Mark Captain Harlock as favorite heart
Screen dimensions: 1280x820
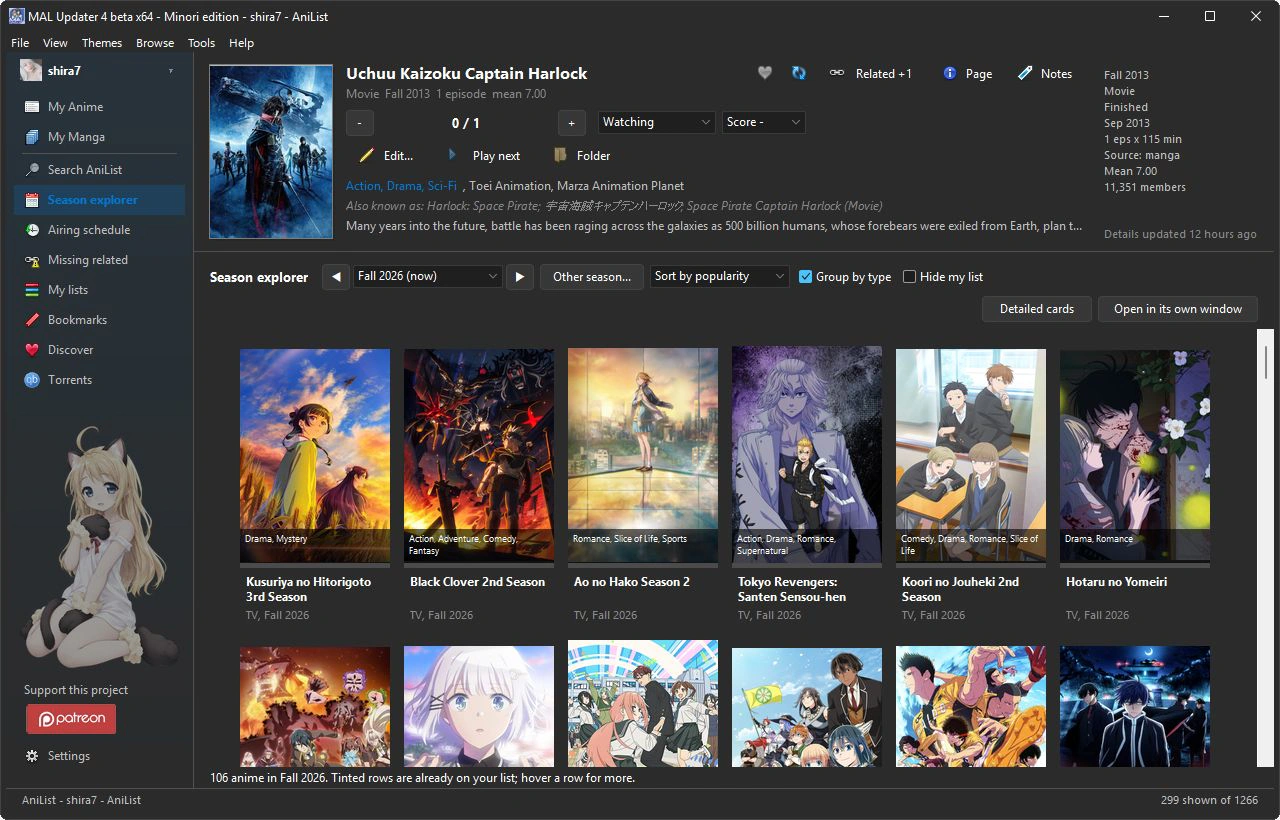pyautogui.click(x=765, y=73)
